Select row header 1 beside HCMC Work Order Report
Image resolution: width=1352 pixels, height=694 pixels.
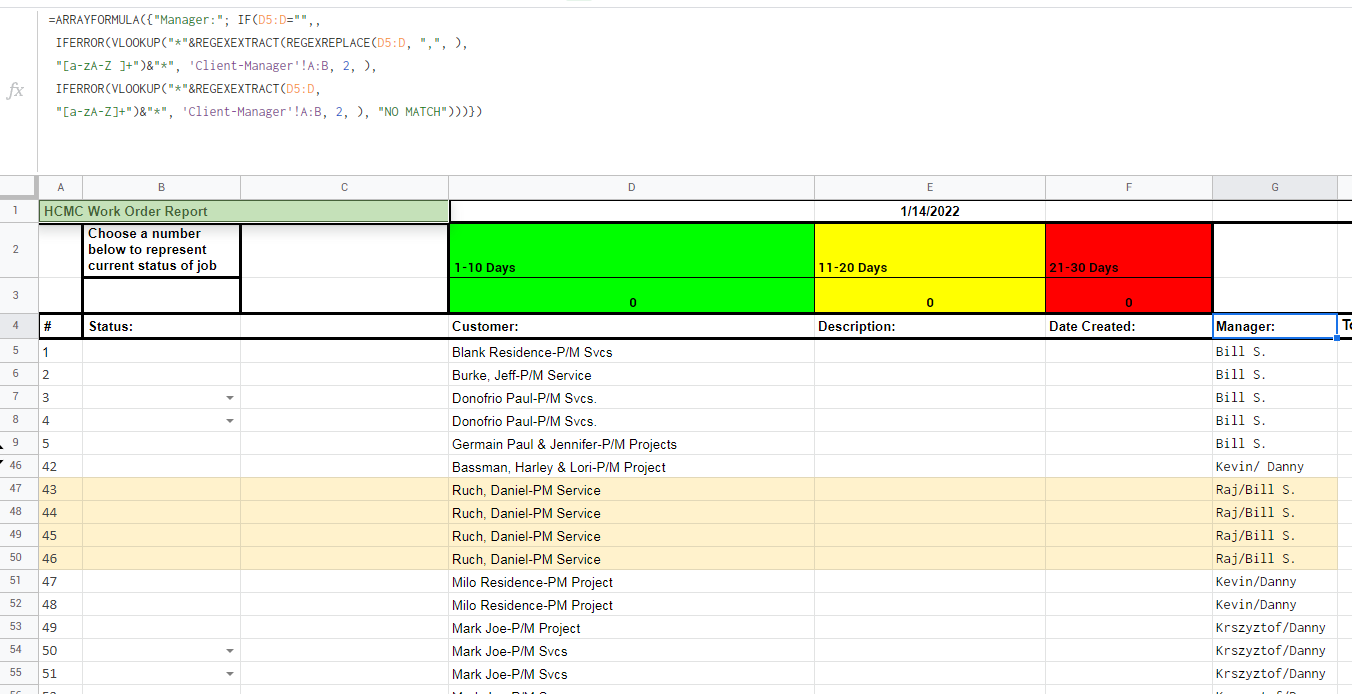(19, 211)
